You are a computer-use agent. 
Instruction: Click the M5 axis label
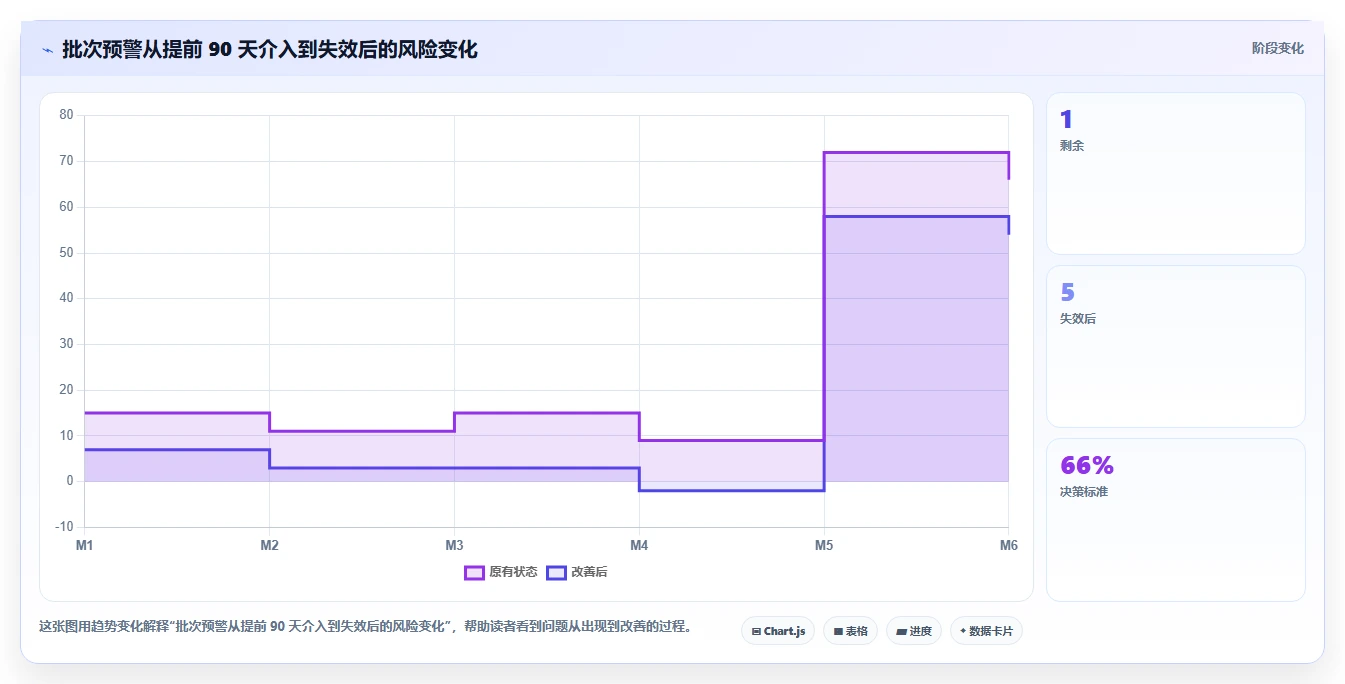(x=823, y=545)
